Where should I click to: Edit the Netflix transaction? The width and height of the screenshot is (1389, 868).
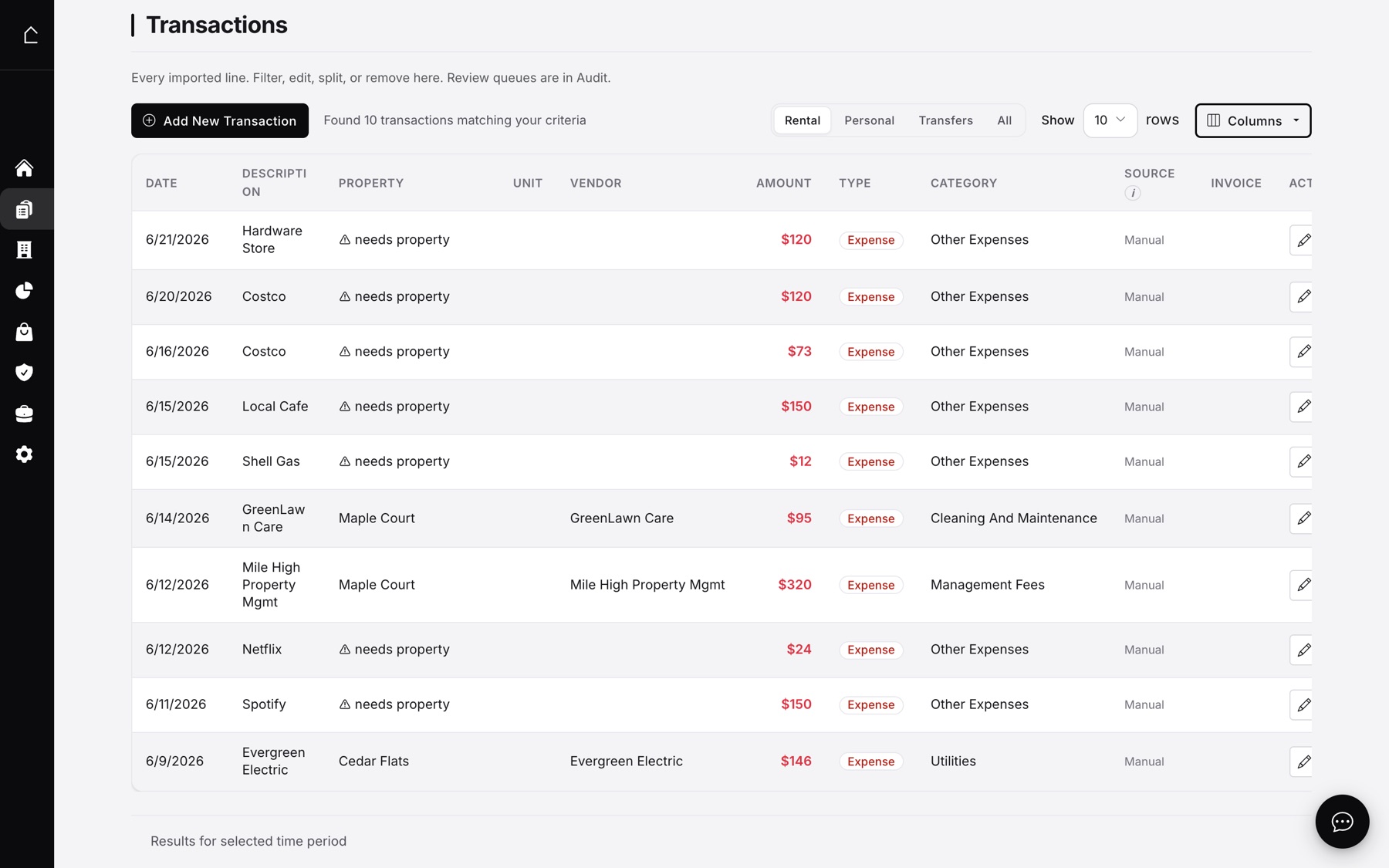tap(1303, 650)
